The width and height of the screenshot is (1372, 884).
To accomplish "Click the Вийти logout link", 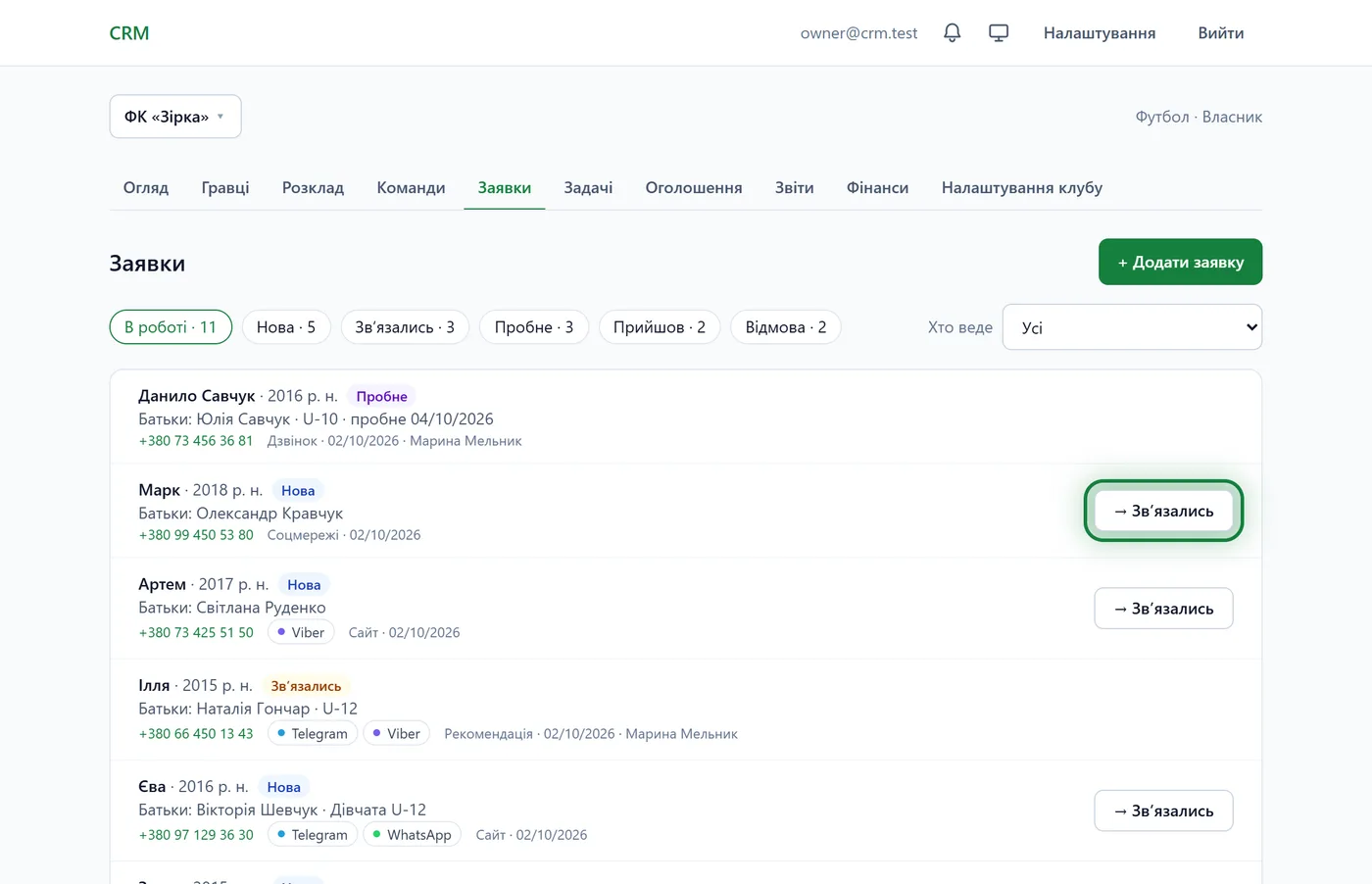I will (1221, 33).
